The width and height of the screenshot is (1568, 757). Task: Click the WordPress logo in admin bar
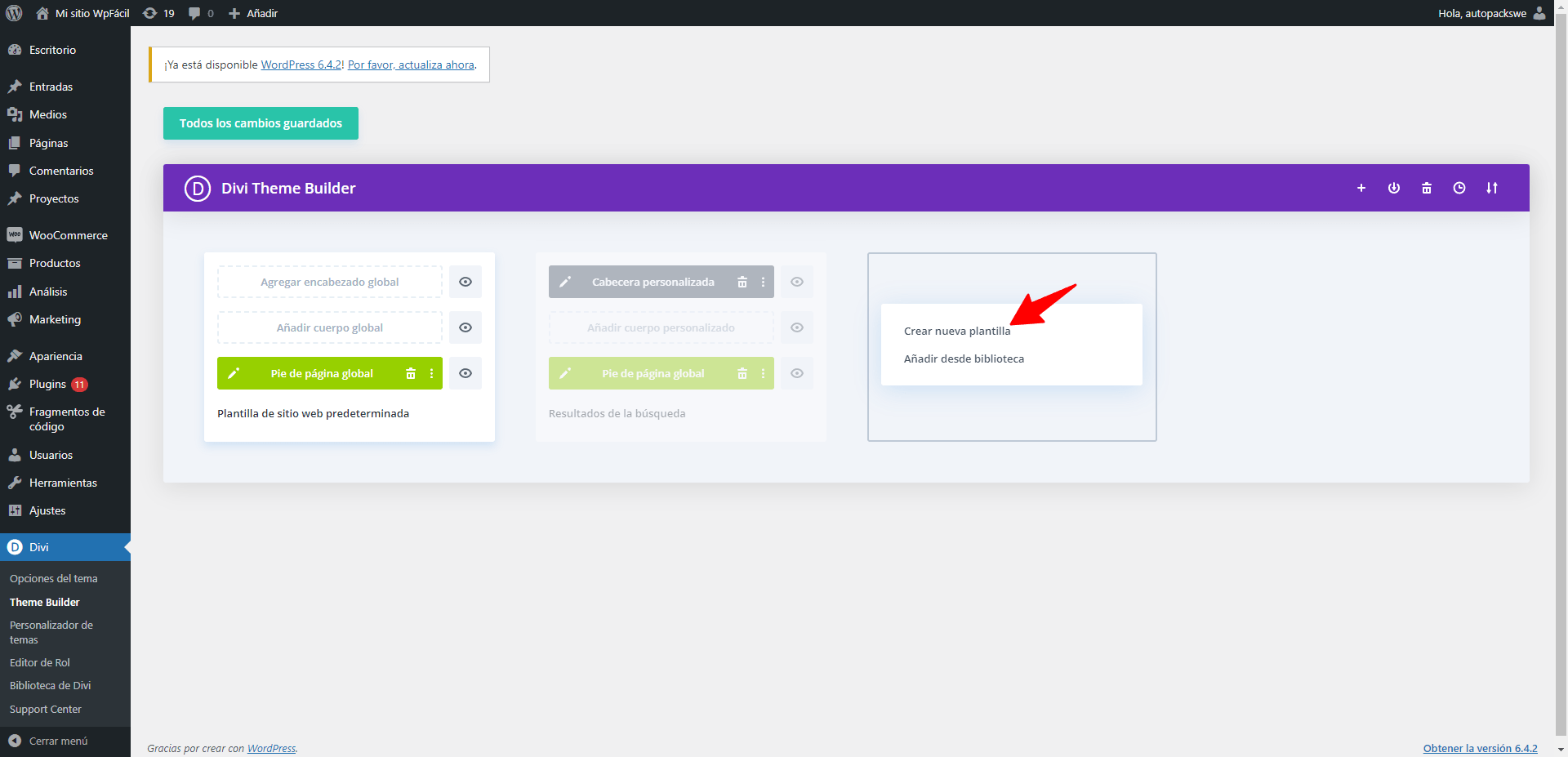coord(14,13)
